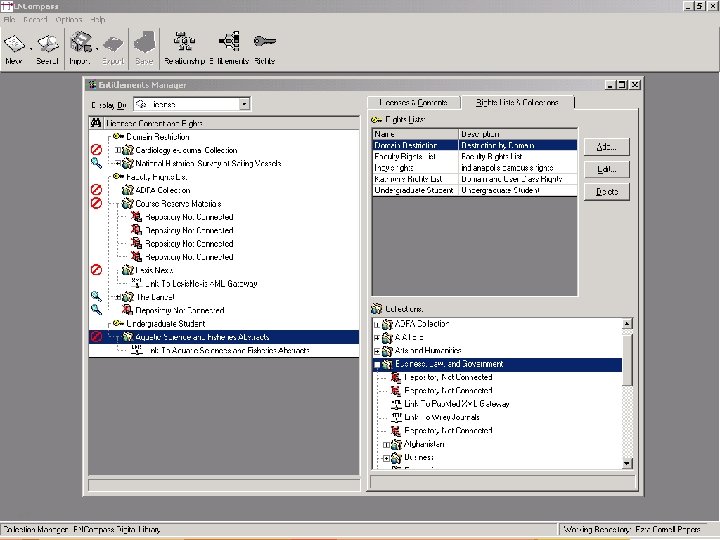Expand ADFA Collection in Collections panel

[x=377, y=325]
